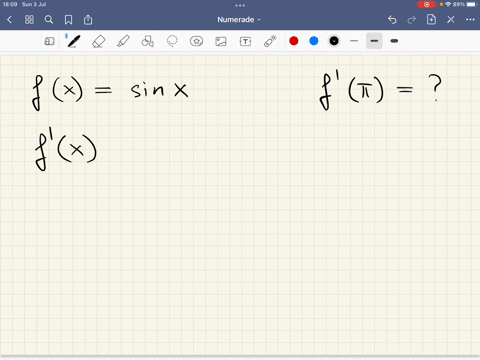The image size is (480, 360).
Task: Tap the handwritten sin x expression
Action: (159, 89)
